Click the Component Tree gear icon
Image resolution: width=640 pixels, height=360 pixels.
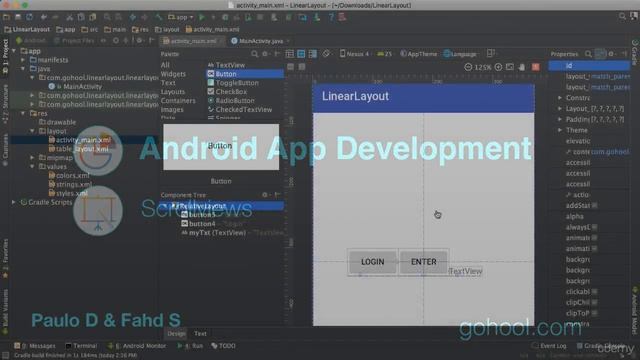click(x=265, y=195)
